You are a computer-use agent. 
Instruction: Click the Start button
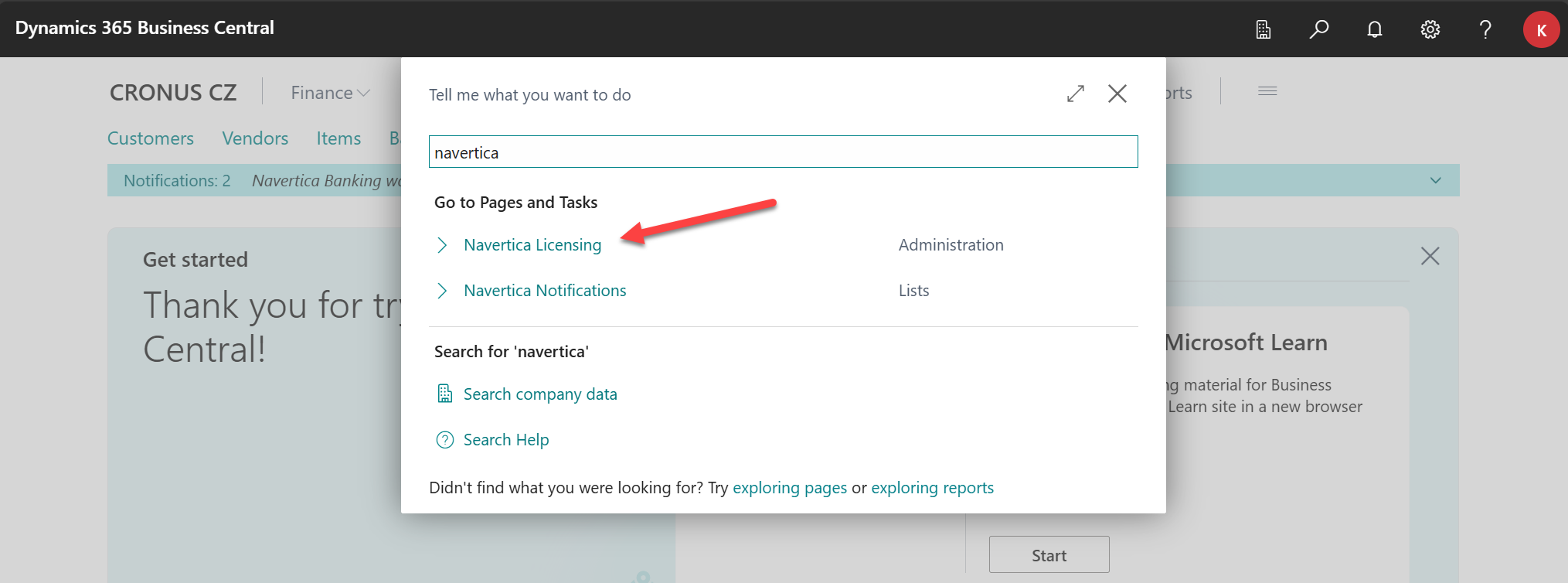[1049, 555]
